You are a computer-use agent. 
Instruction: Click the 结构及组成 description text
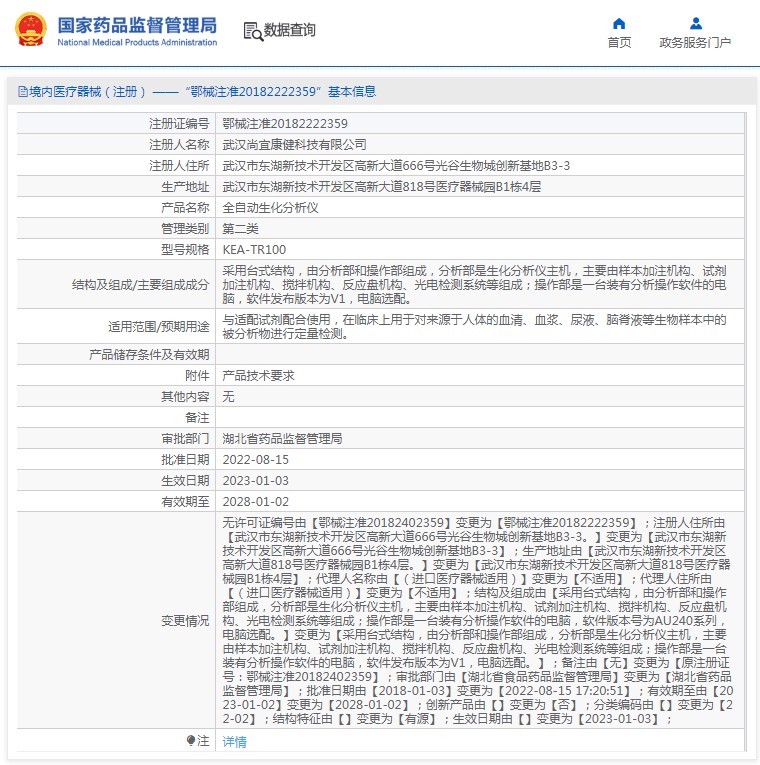coord(475,284)
